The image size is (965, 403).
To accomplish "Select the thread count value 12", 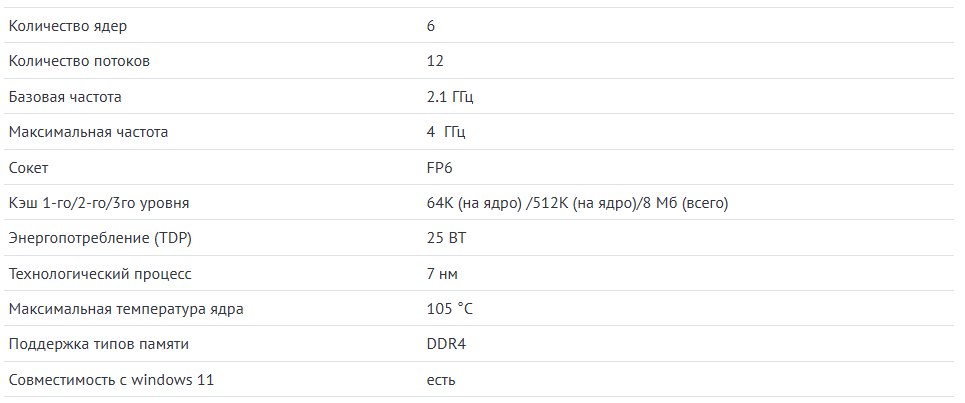I will pyautogui.click(x=435, y=62).
